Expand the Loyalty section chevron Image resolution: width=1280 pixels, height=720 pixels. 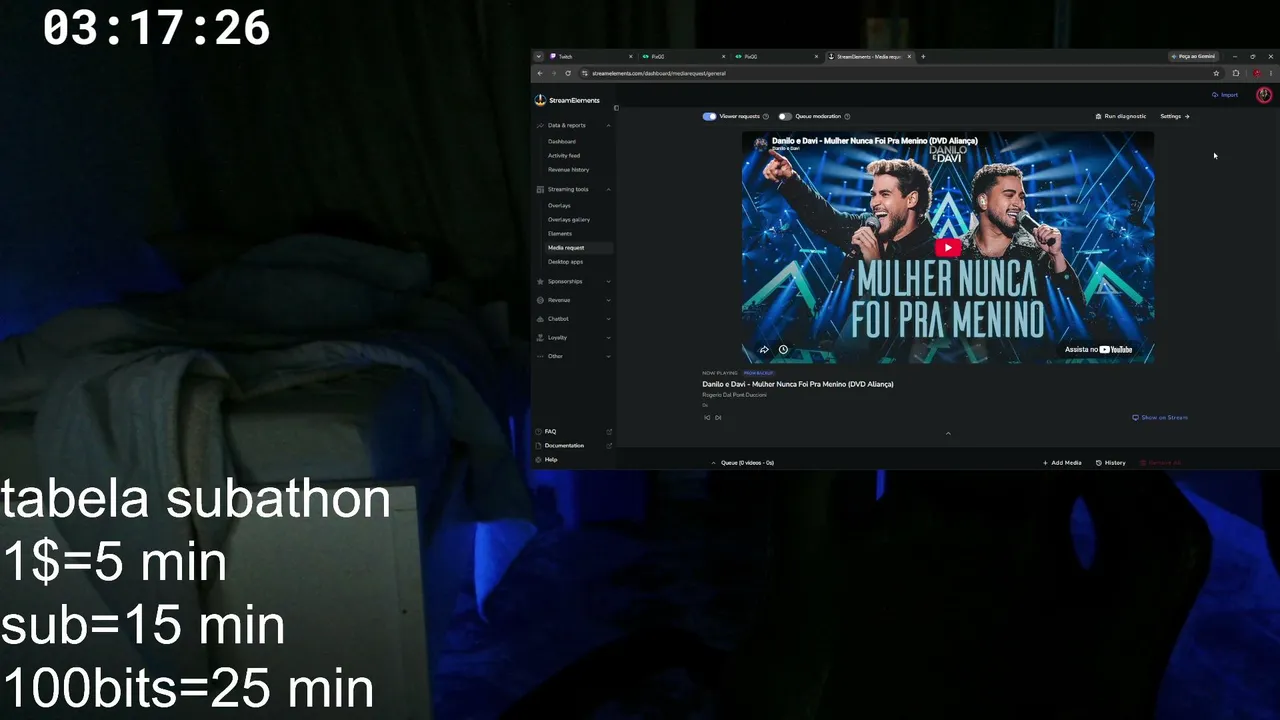coord(608,337)
